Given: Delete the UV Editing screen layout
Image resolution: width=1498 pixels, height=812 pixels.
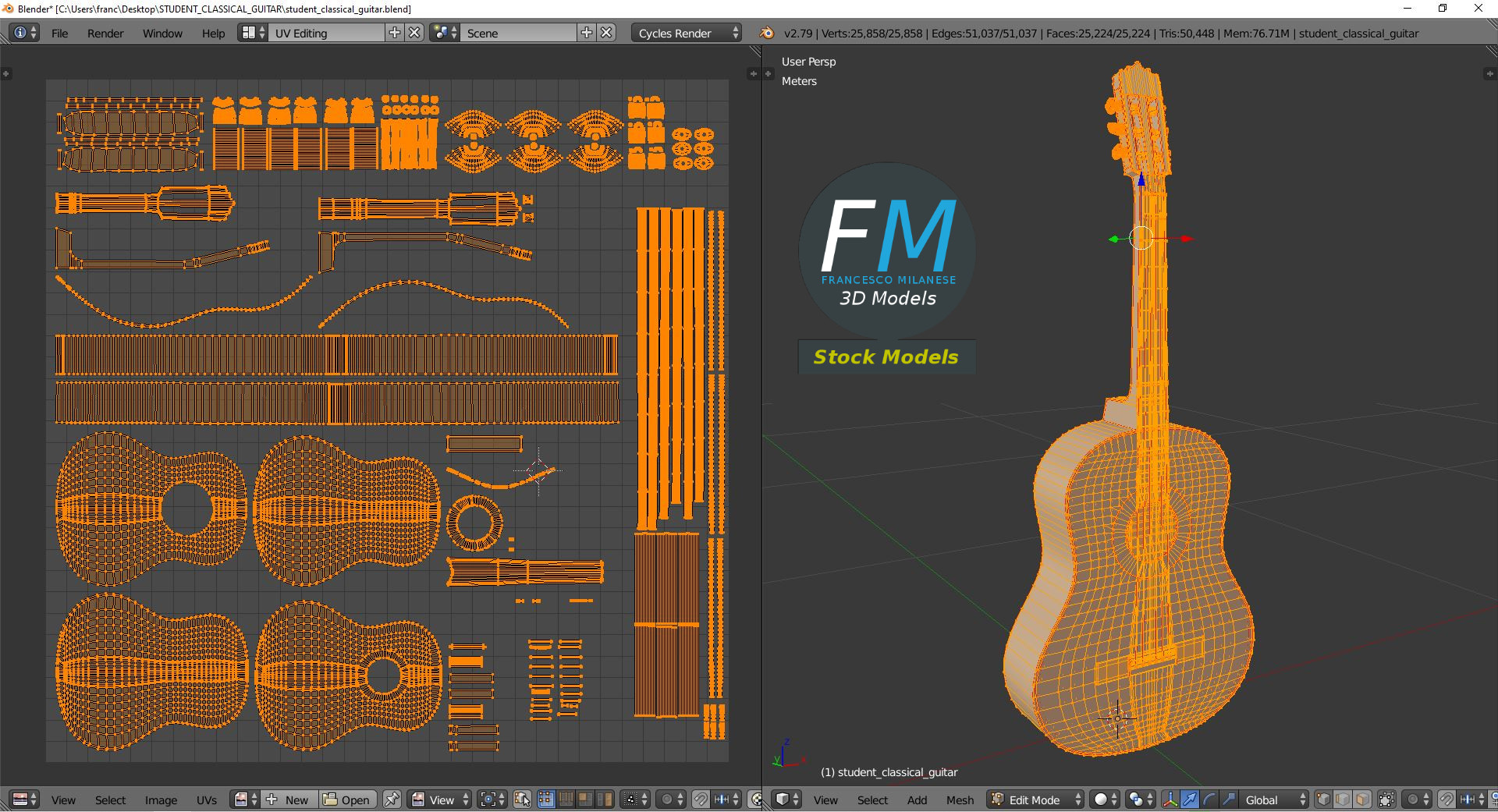Looking at the screenshot, I should 415,33.
